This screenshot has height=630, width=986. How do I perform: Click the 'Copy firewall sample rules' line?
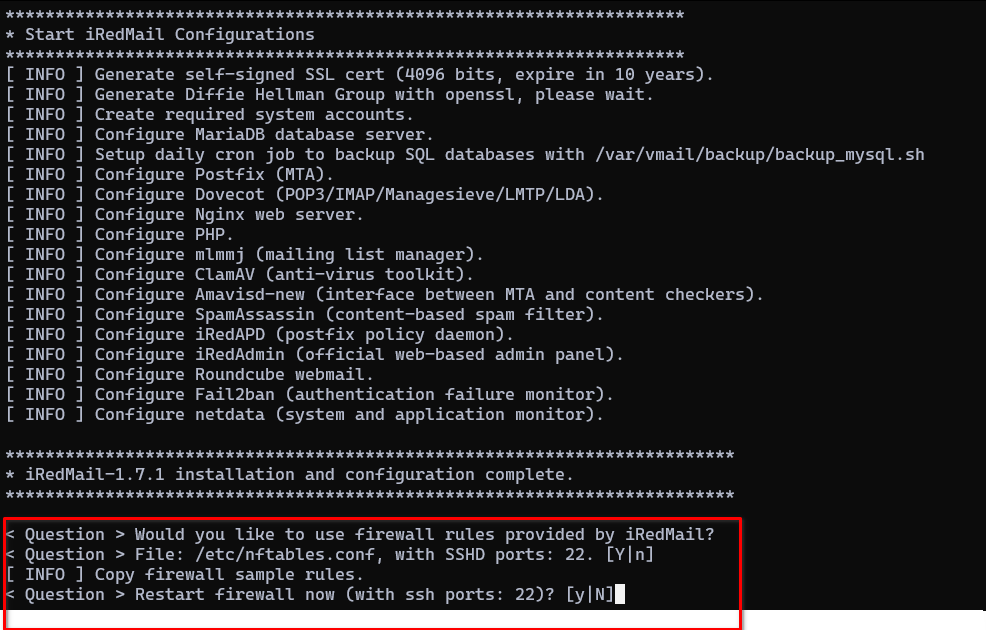184,575
